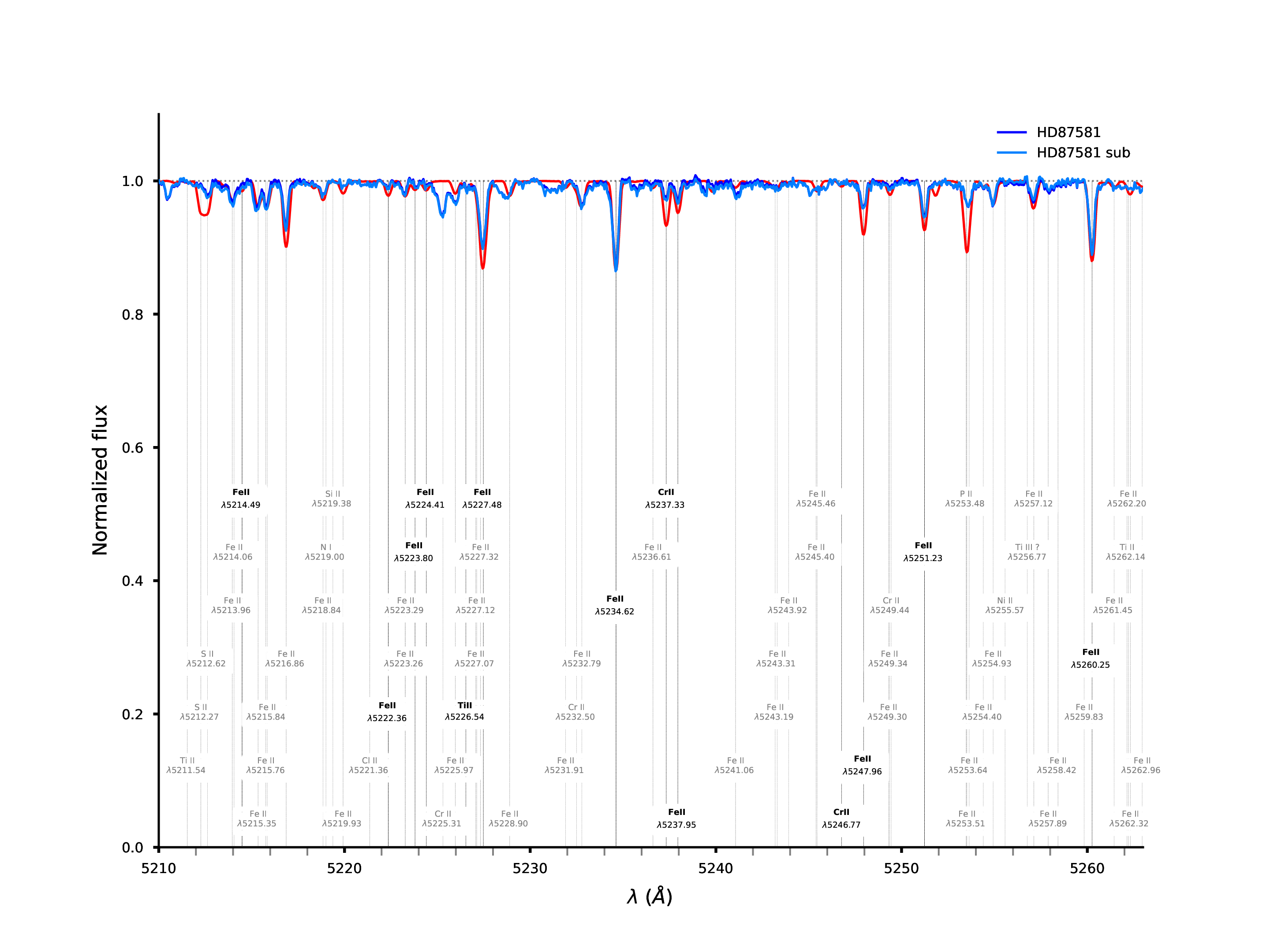This screenshot has height=952, width=1270.
Task: Click the FeII λ5234.62 line label
Action: click(x=614, y=605)
